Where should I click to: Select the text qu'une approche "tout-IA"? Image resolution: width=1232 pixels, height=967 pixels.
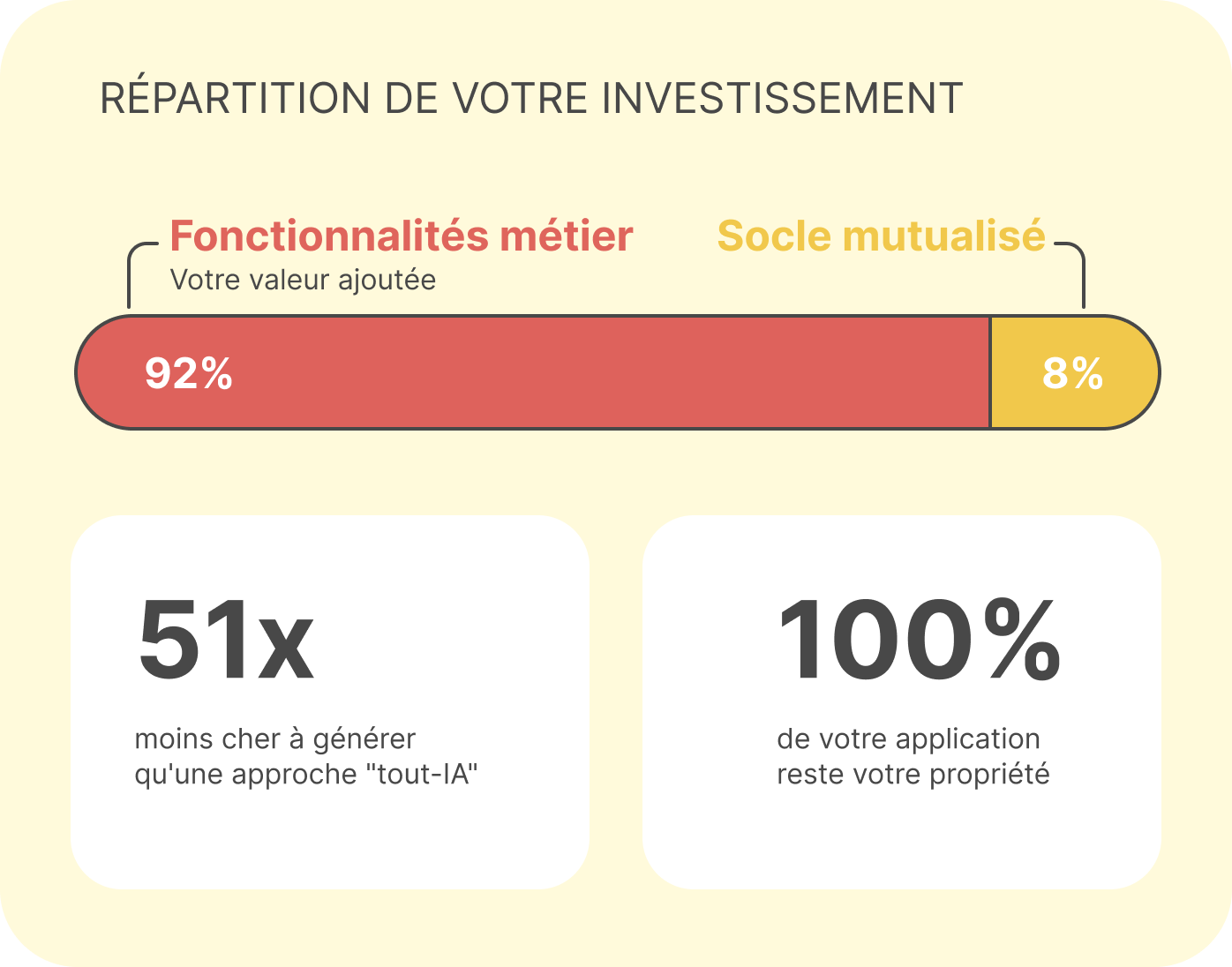[306, 774]
